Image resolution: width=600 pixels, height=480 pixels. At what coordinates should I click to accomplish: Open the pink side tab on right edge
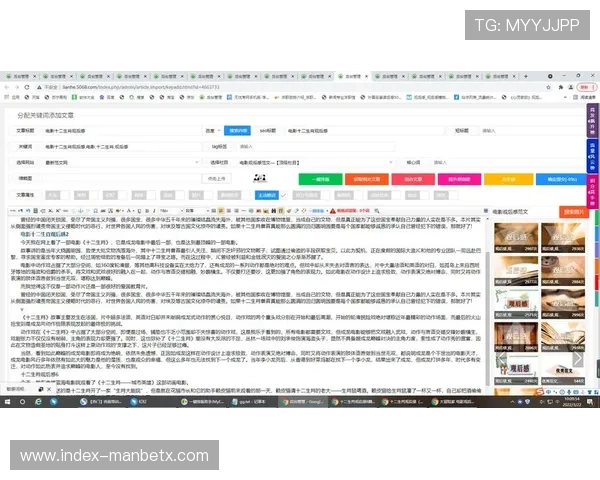592,191
